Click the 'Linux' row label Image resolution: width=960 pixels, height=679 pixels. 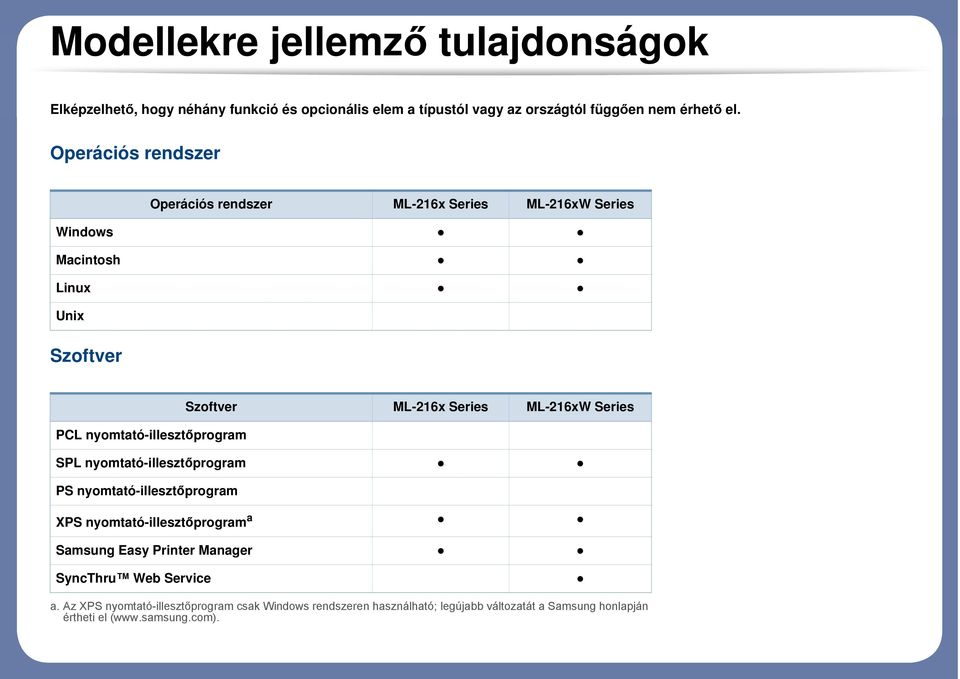coord(73,288)
